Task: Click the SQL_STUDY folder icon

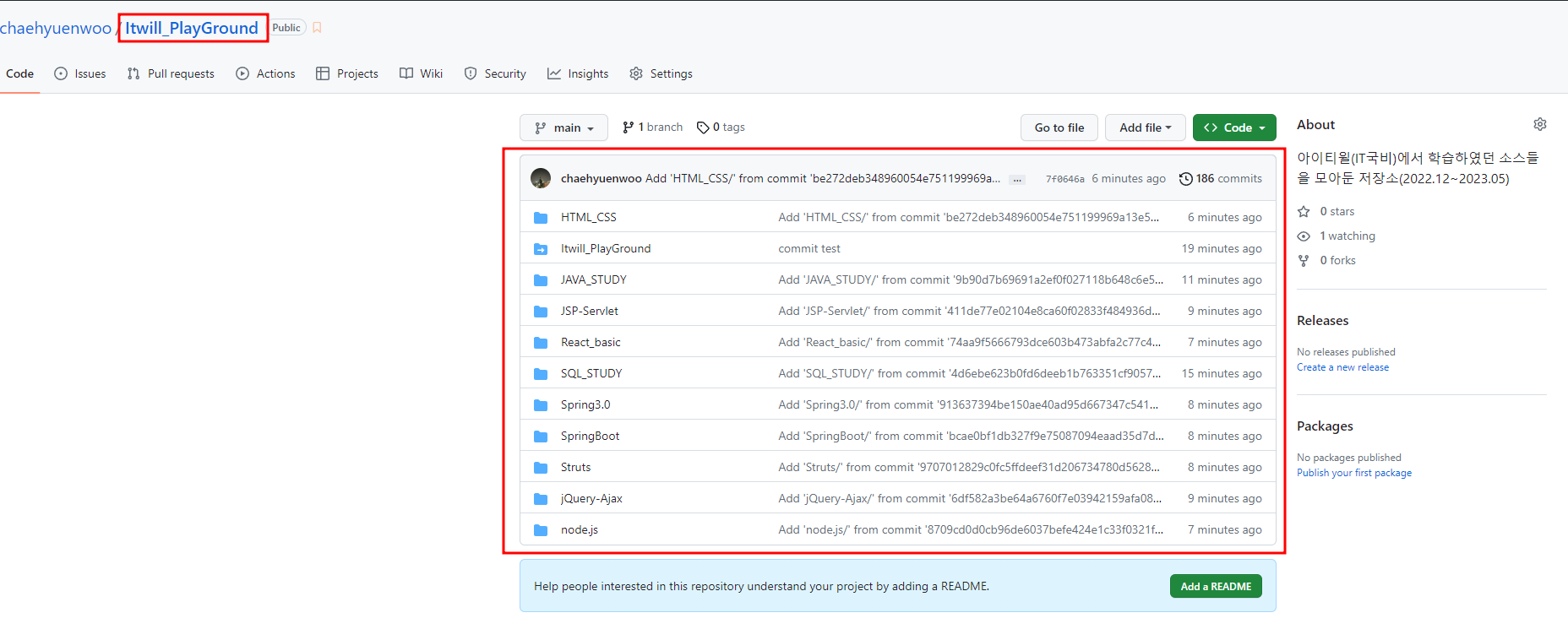Action: click(x=541, y=374)
